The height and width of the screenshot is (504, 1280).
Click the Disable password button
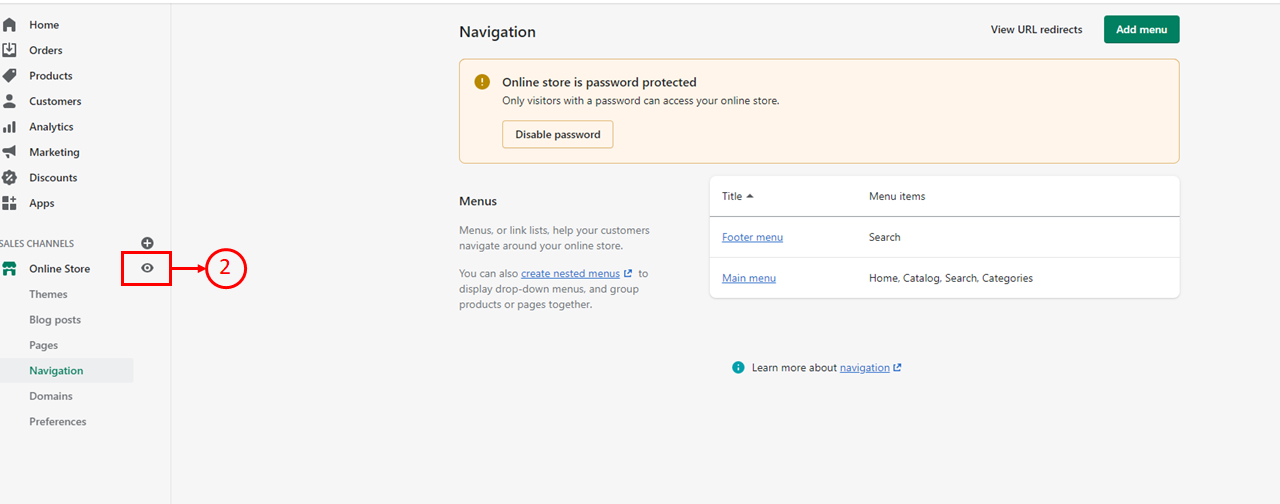[557, 134]
